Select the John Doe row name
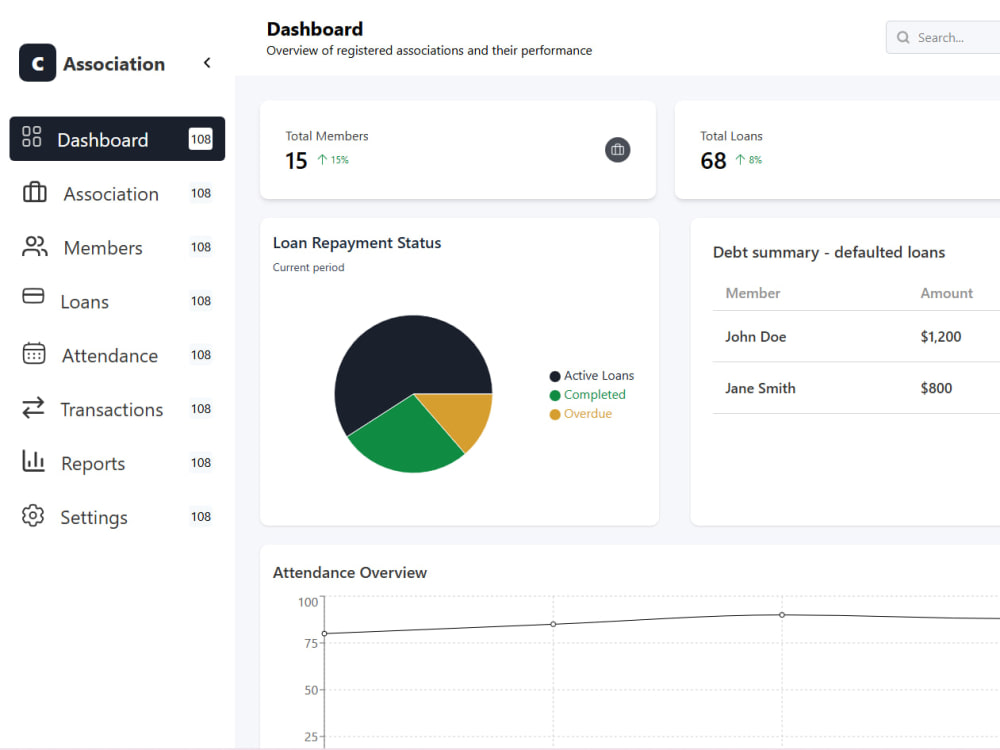Image resolution: width=1000 pixels, height=750 pixels. (756, 337)
